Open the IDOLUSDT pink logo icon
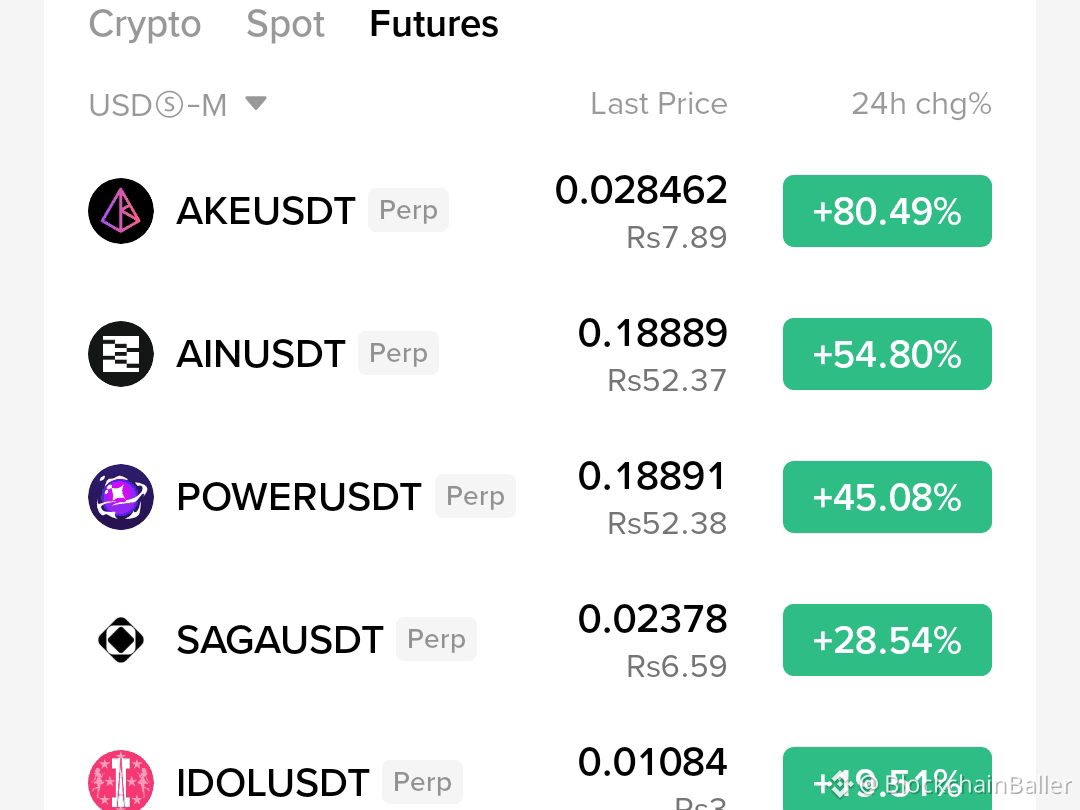Image resolution: width=1080 pixels, height=810 pixels. 121,782
